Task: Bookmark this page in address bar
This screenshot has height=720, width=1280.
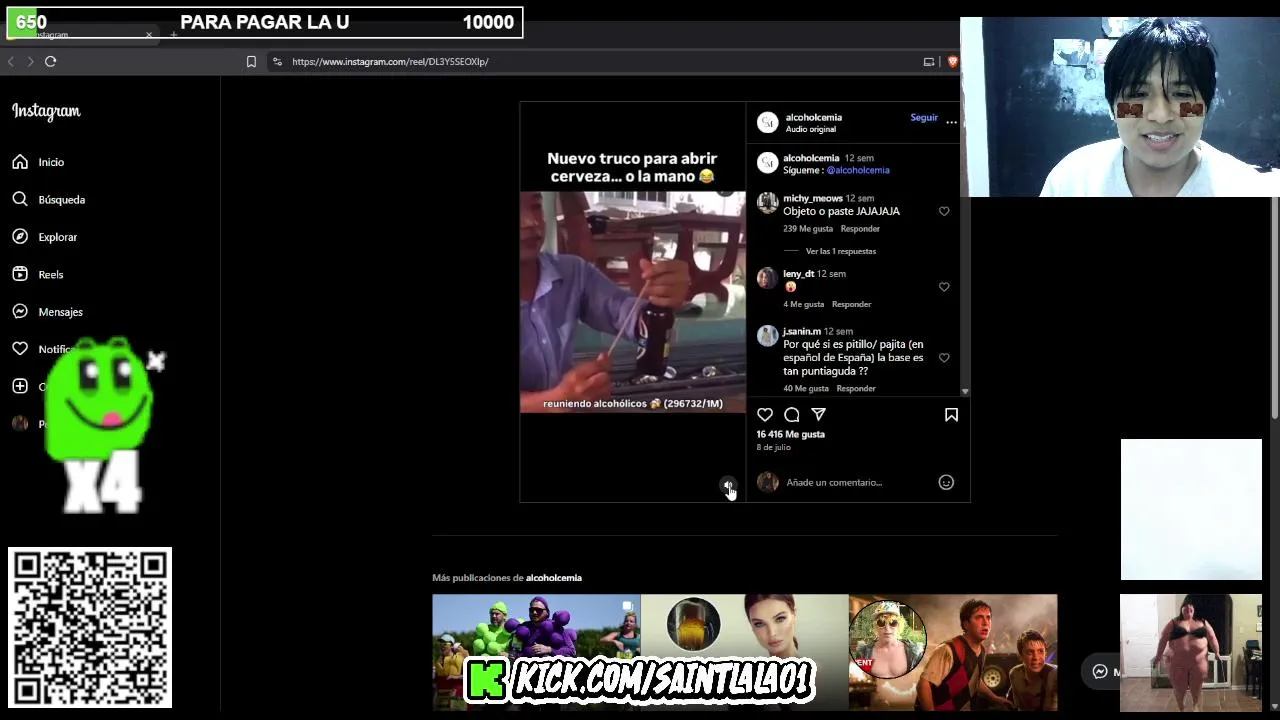Action: click(x=251, y=61)
